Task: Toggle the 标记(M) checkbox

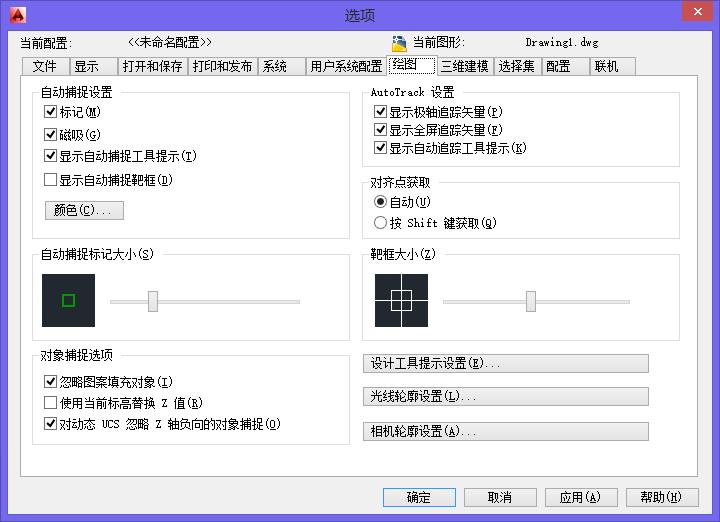Action: 50,112
